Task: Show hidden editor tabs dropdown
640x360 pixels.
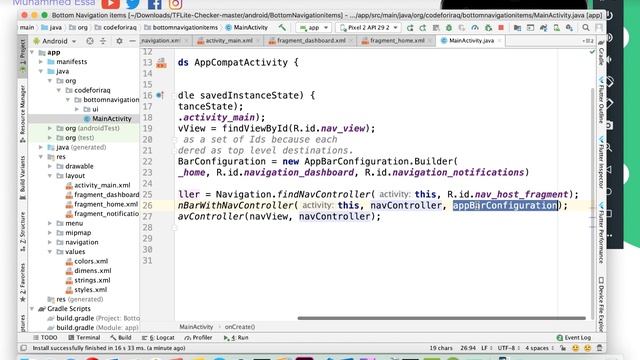Action: [x=588, y=41]
